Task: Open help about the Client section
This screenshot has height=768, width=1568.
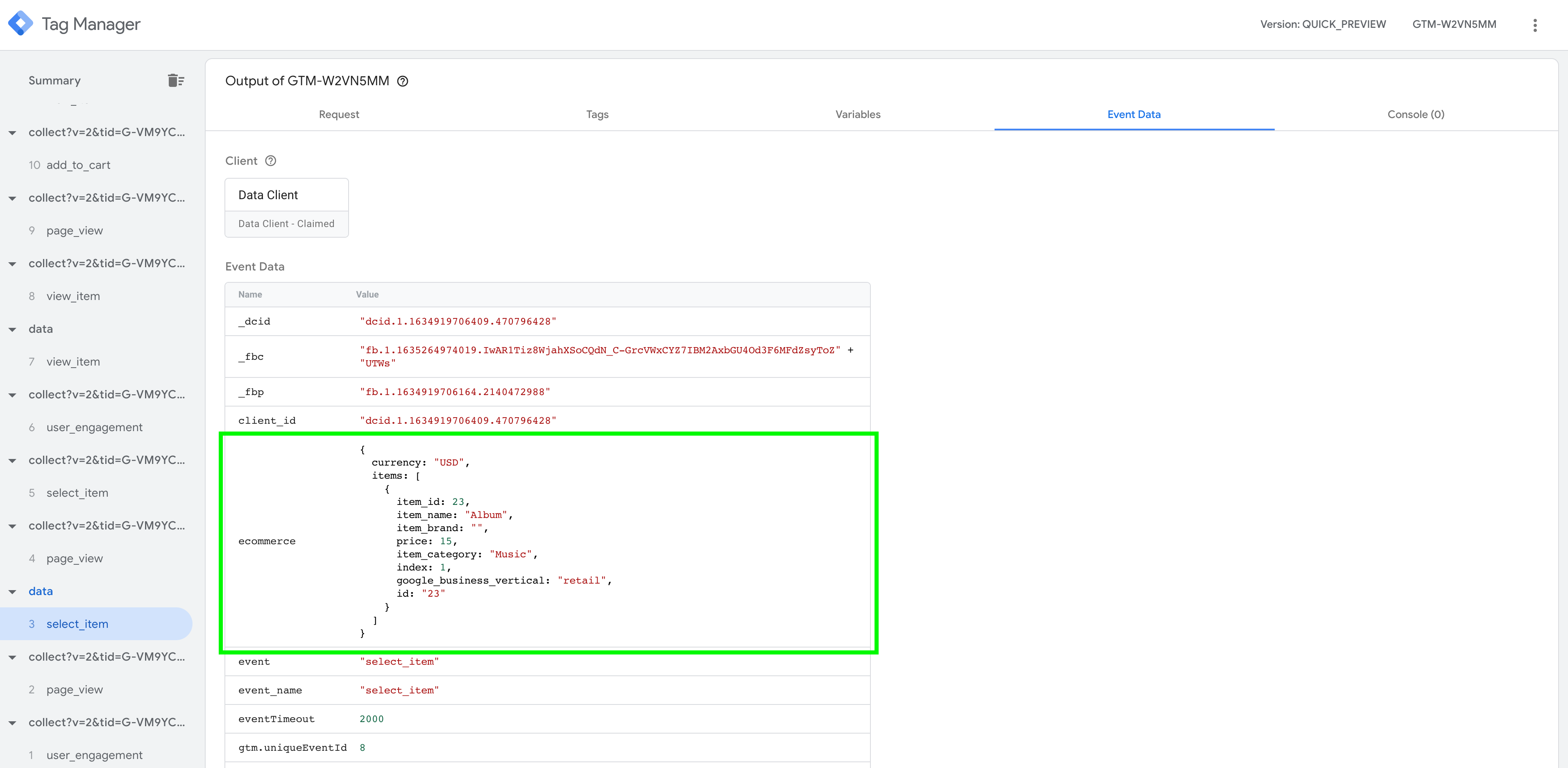Action: [x=270, y=161]
